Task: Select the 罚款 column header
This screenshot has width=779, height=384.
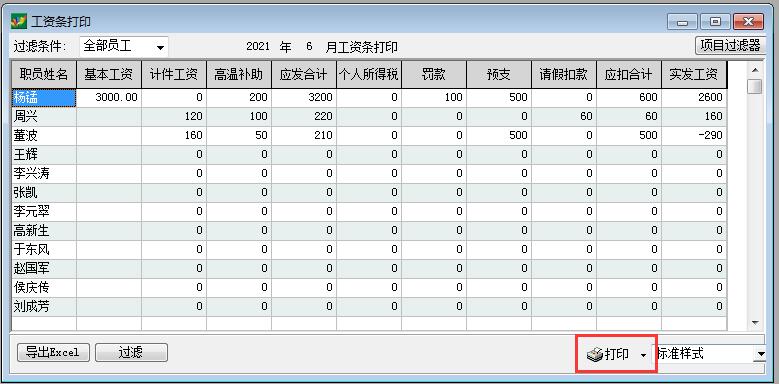Action: coord(434,75)
